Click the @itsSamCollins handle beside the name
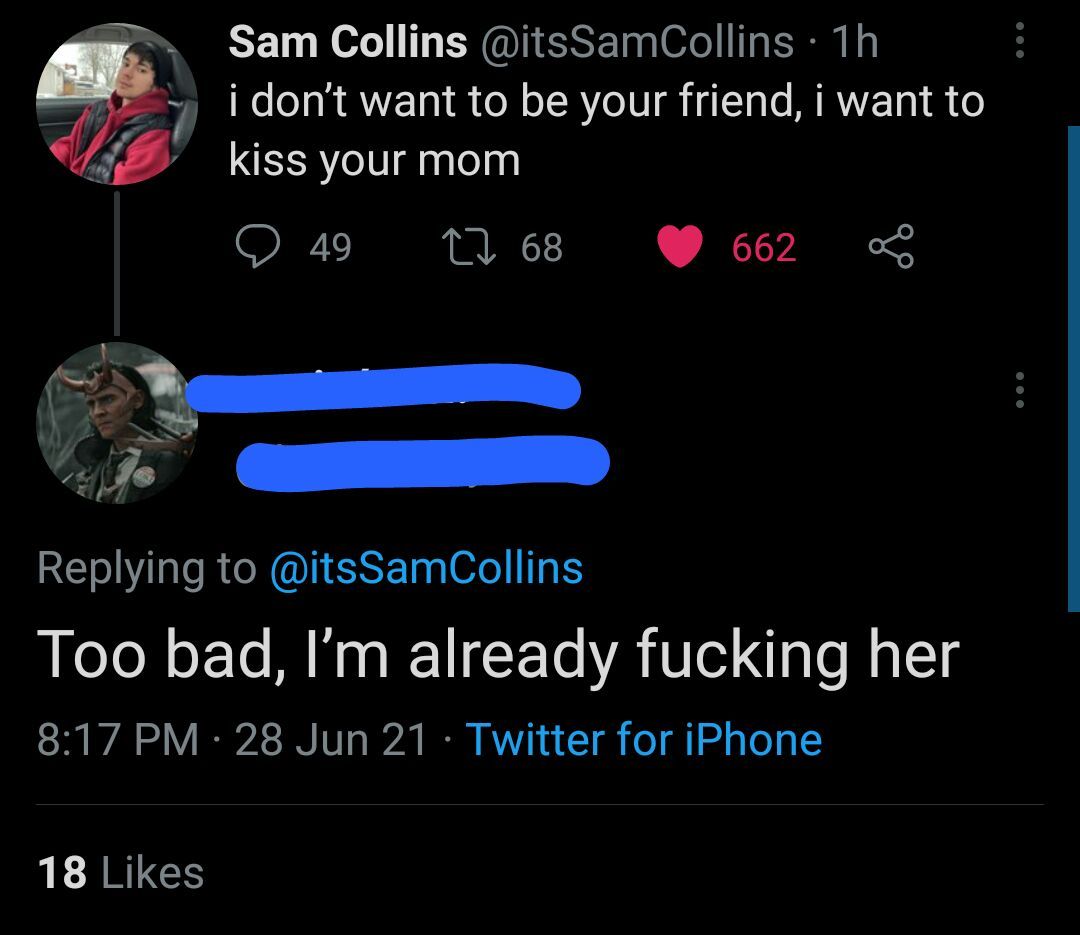Image resolution: width=1080 pixels, height=935 pixels. [x=637, y=42]
